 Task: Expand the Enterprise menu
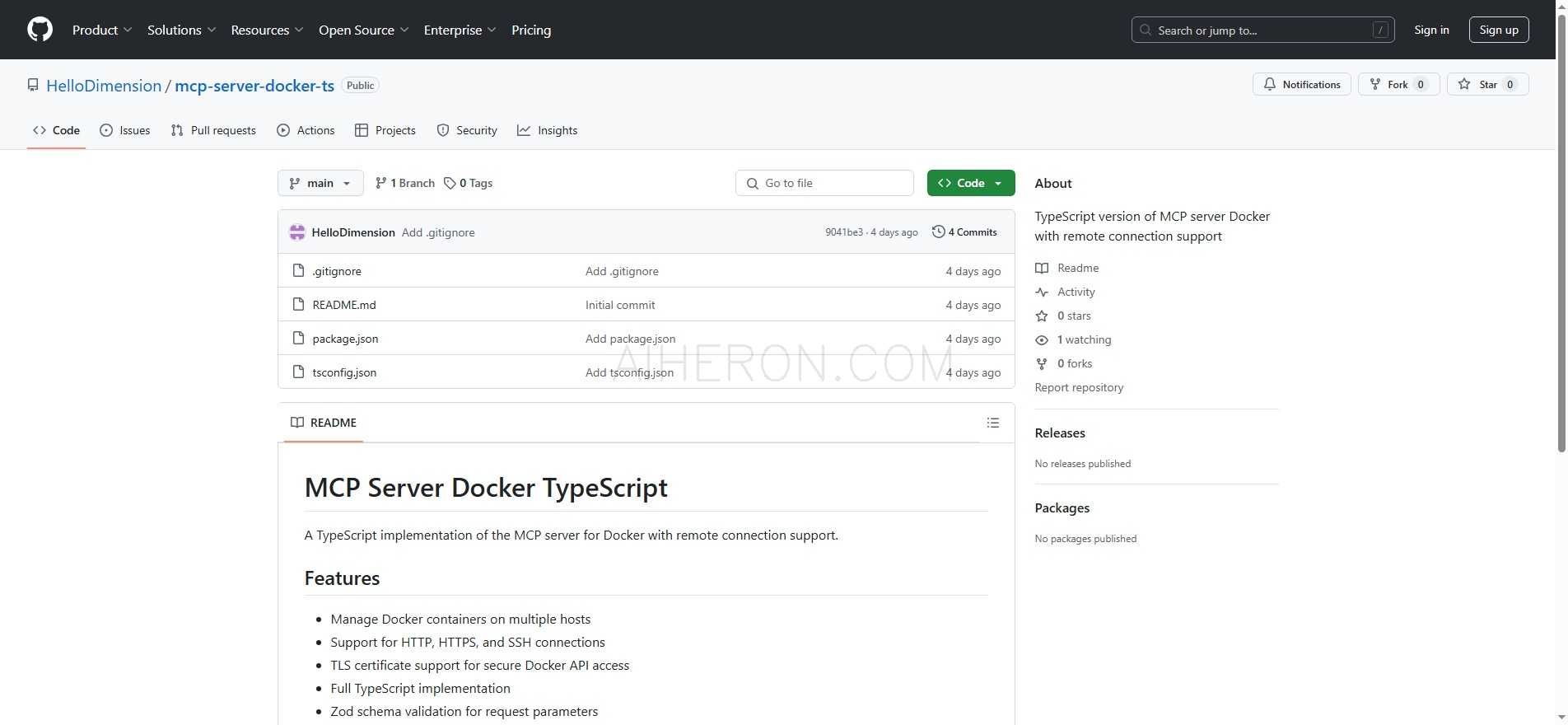(460, 30)
